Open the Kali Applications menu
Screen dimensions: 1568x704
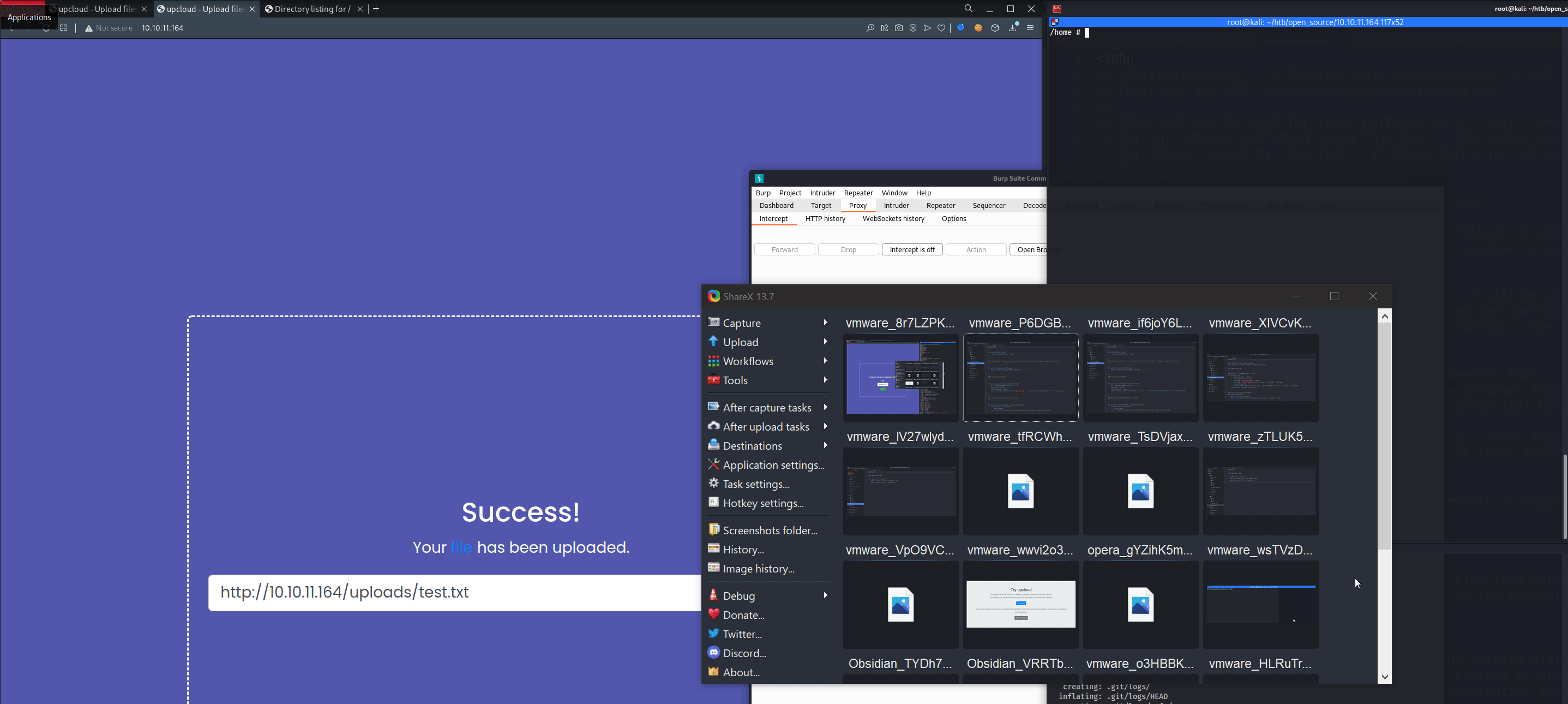[x=29, y=17]
